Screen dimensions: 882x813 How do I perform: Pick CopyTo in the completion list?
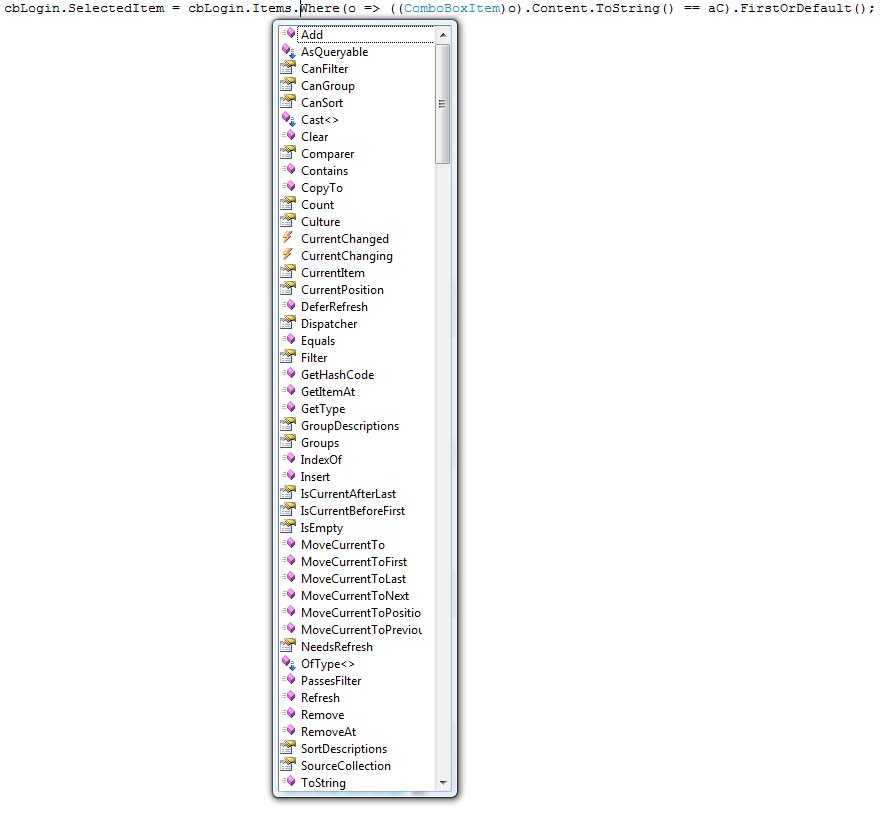pyautogui.click(x=322, y=188)
